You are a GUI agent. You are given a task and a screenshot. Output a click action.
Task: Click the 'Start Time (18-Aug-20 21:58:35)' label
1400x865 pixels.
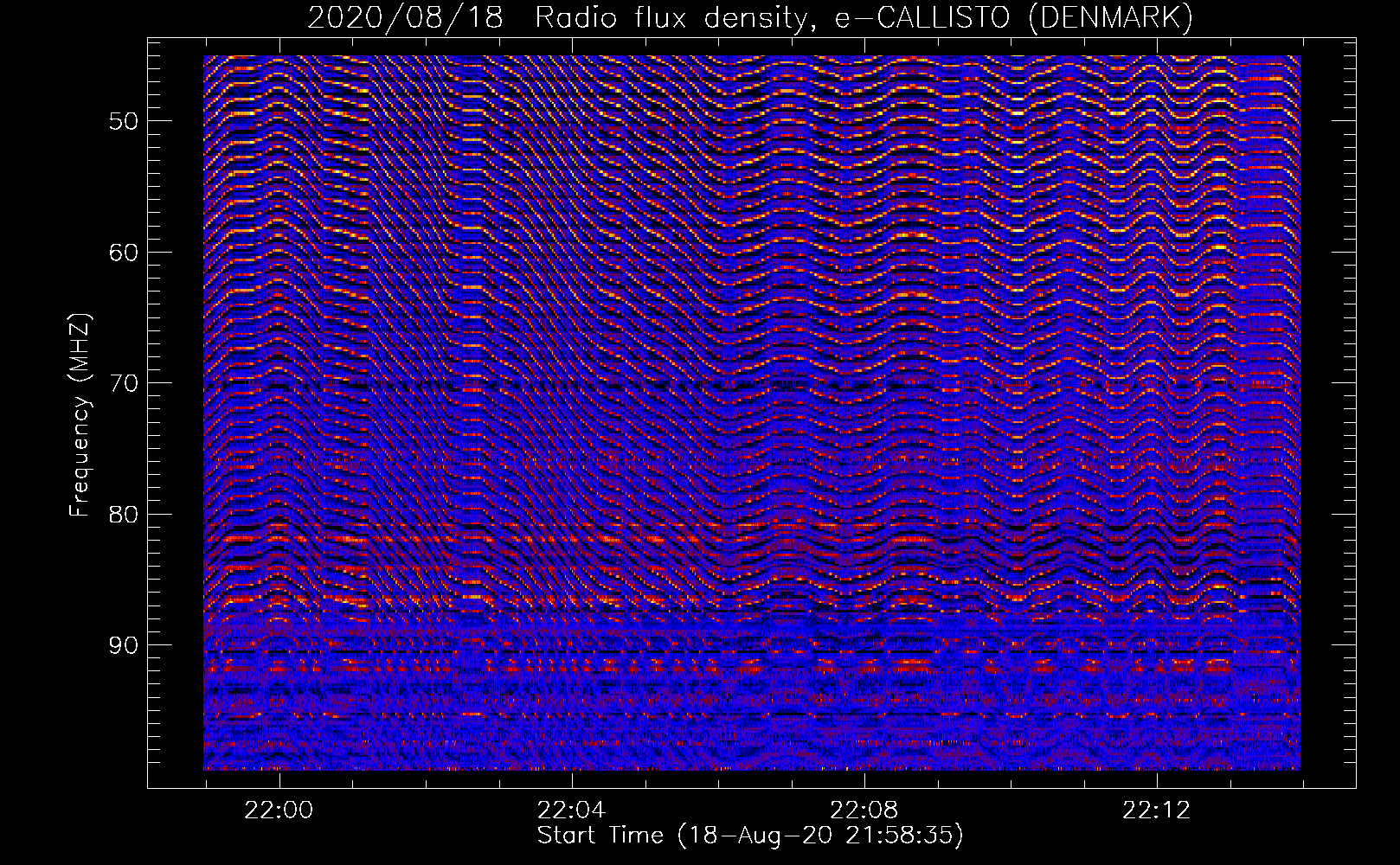[750, 836]
